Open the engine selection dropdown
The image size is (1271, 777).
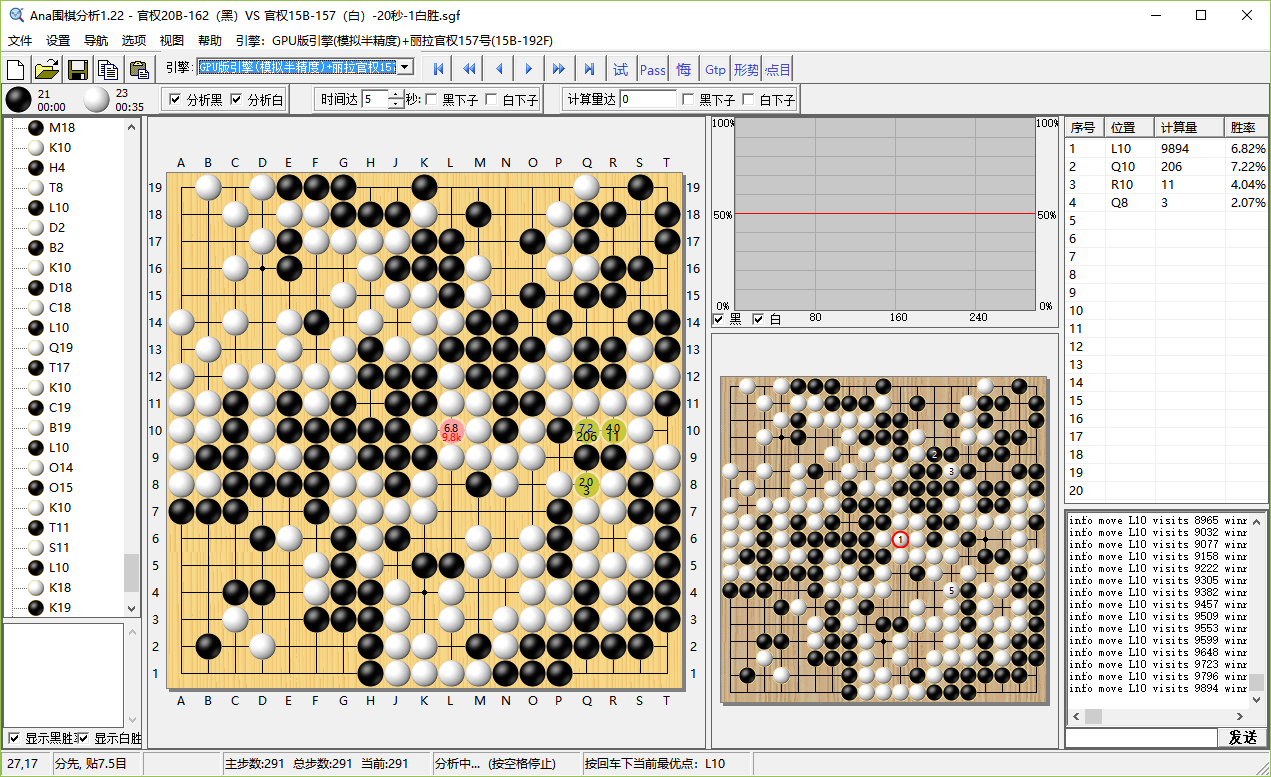pos(405,67)
